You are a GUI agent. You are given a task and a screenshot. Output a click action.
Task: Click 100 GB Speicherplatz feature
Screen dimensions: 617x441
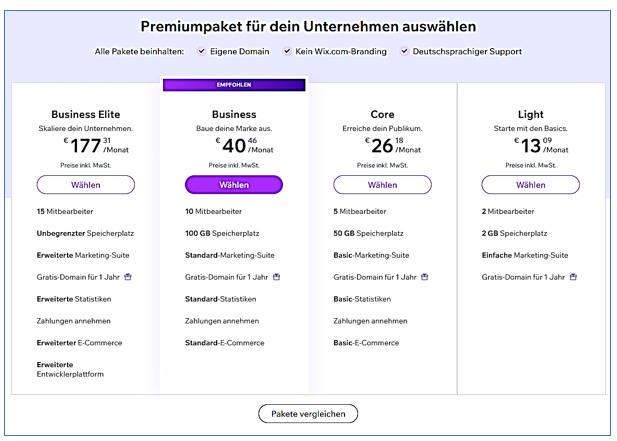coord(222,233)
